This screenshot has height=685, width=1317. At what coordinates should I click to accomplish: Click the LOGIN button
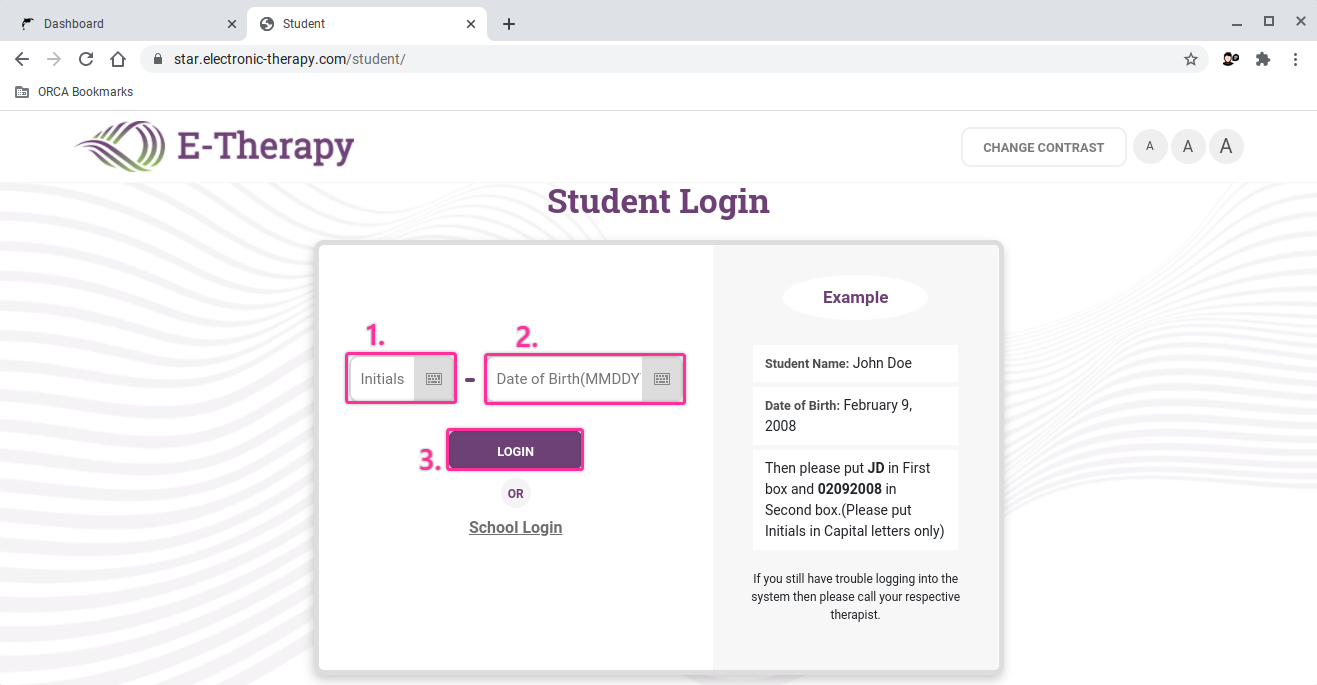515,450
